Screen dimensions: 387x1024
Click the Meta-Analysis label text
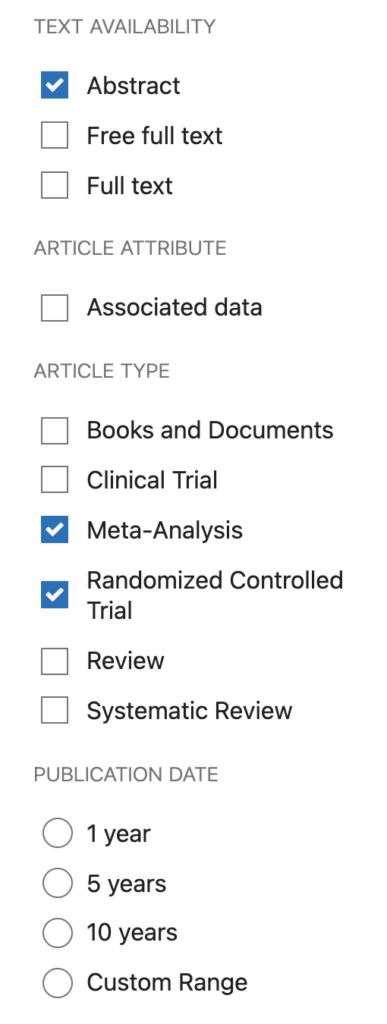164,530
